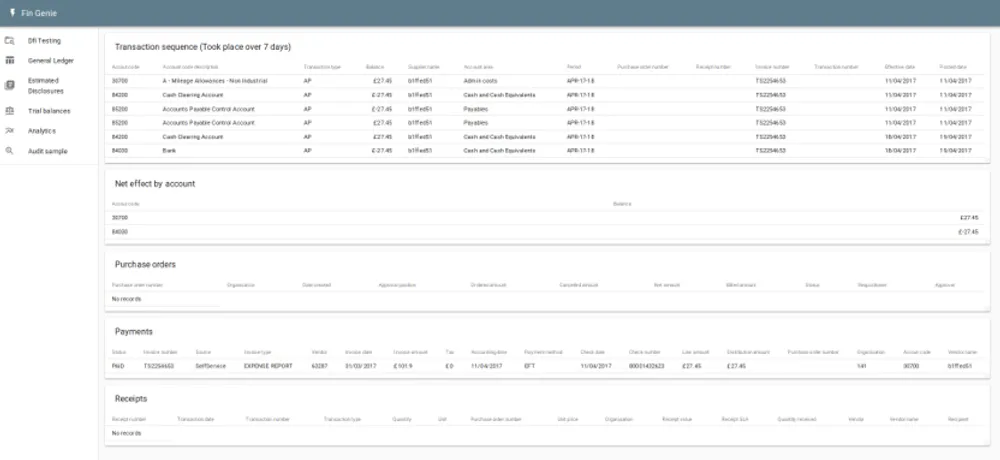
Task: Click SelfService source cell in Payments
Action: 210,366
